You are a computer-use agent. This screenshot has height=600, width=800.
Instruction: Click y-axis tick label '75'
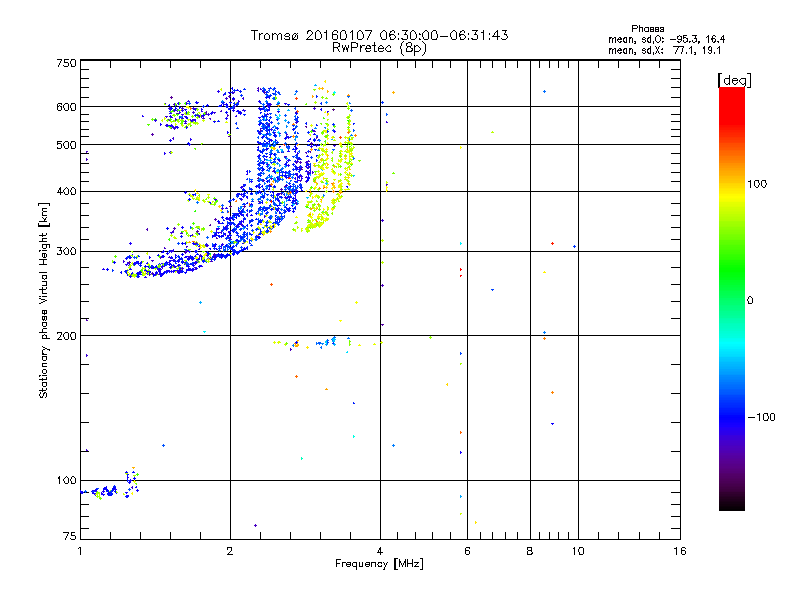click(70, 536)
